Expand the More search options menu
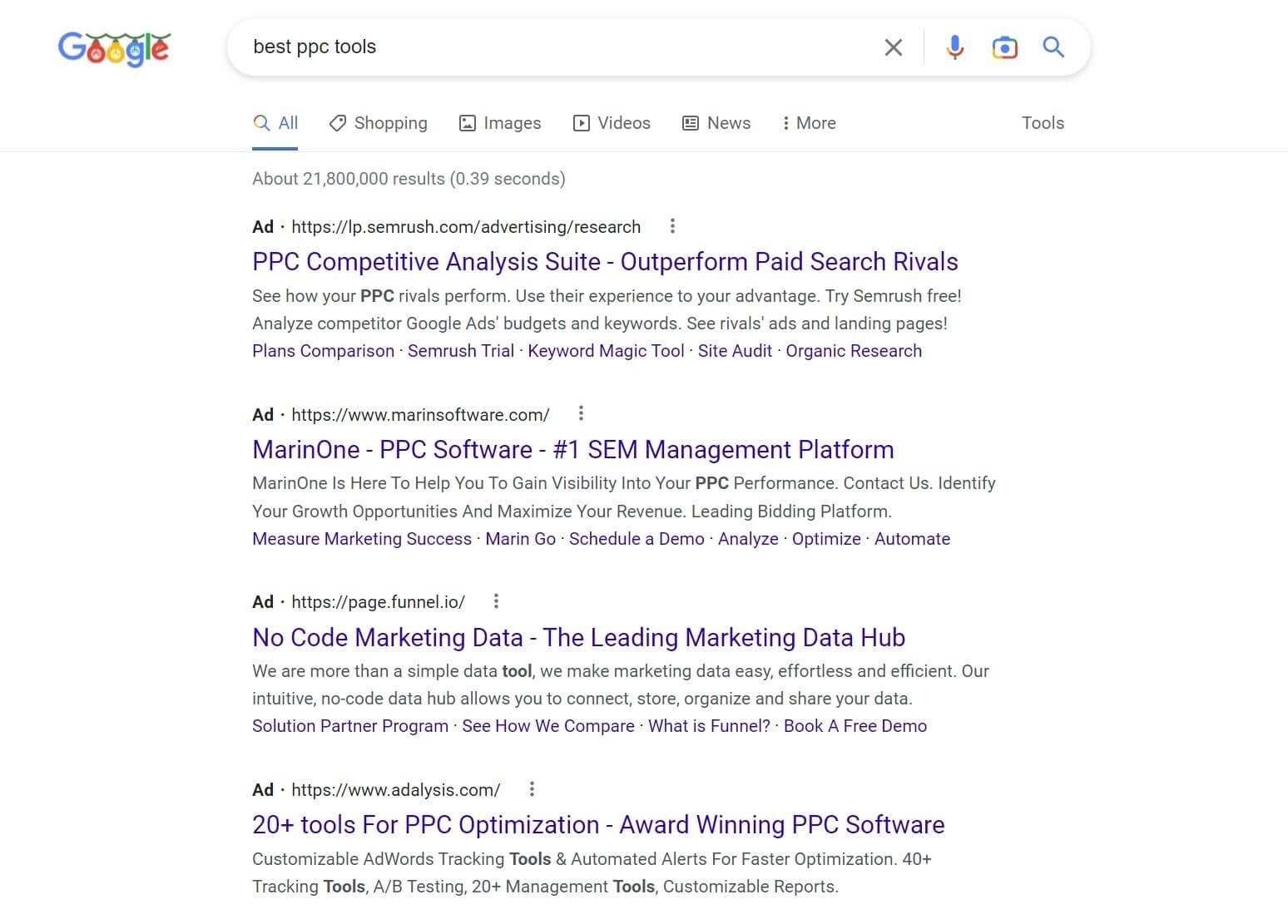This screenshot has height=924, width=1288. pyautogui.click(x=809, y=123)
